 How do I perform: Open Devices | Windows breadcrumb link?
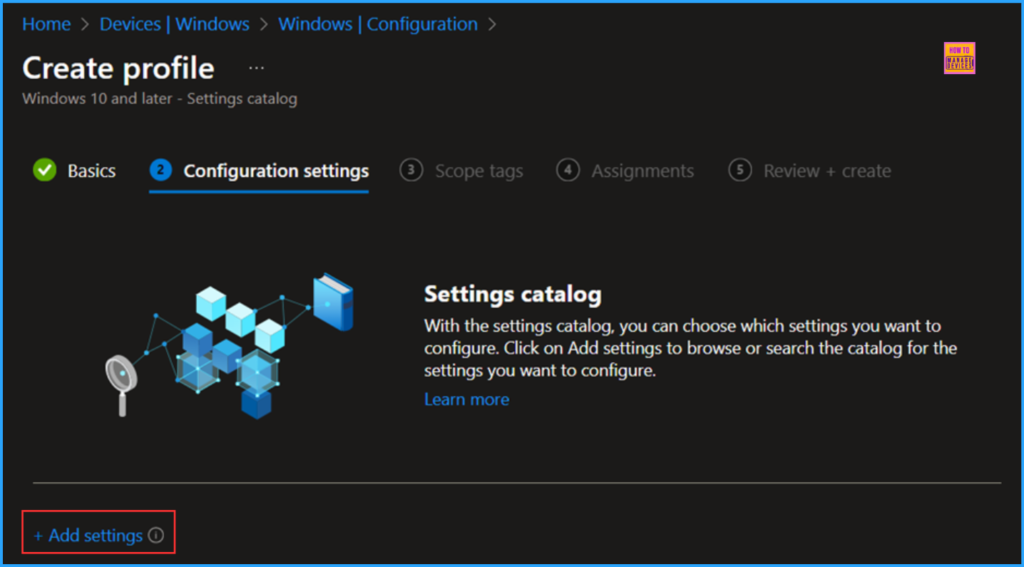[174, 24]
